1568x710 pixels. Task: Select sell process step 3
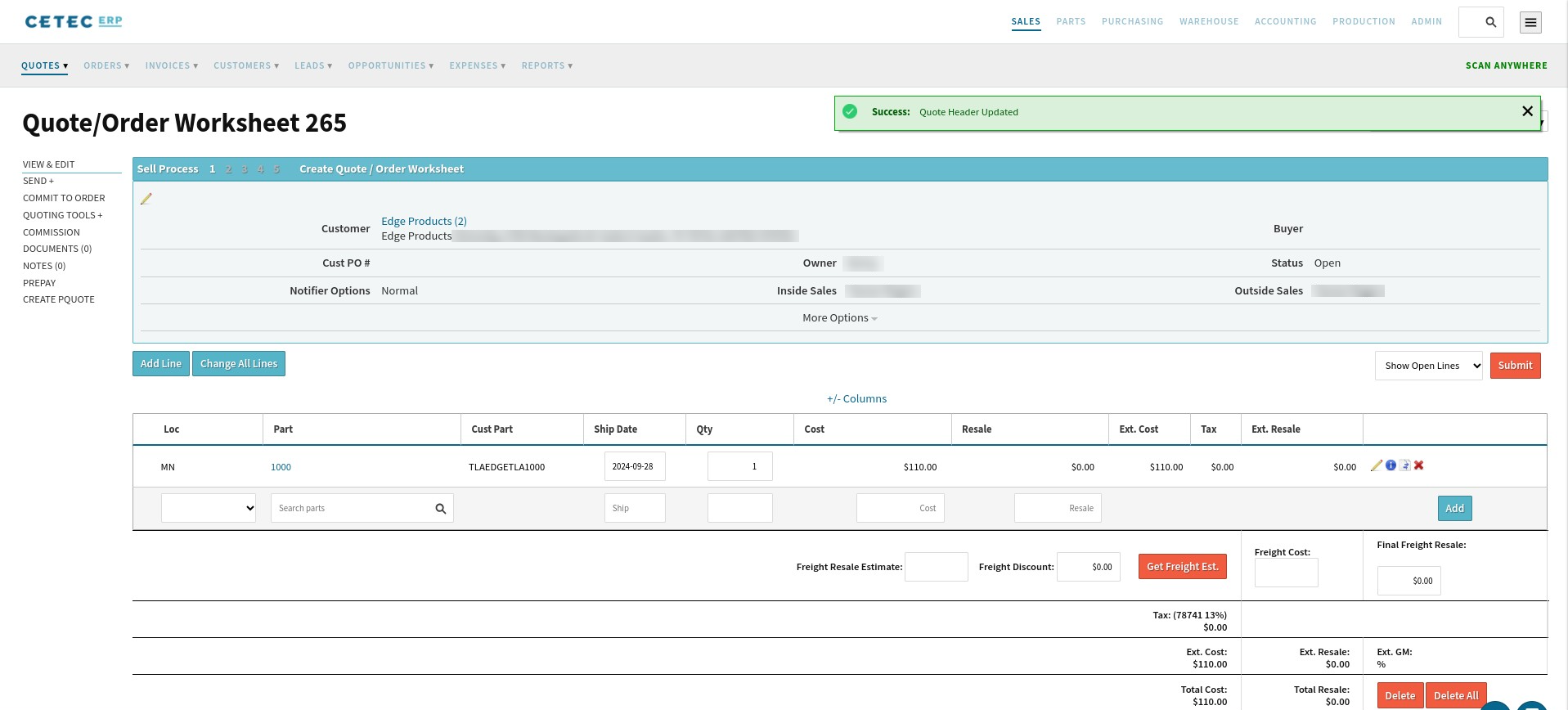click(x=245, y=169)
